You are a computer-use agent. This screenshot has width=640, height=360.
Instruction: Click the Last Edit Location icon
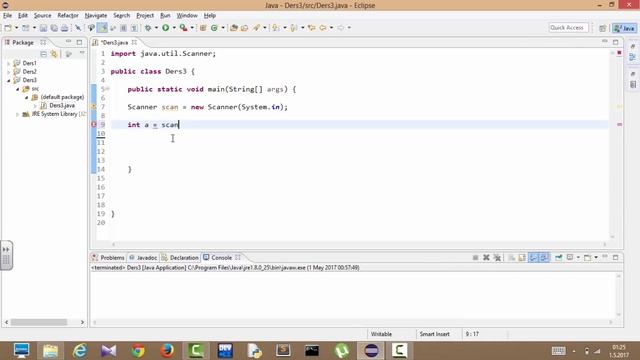point(311,28)
